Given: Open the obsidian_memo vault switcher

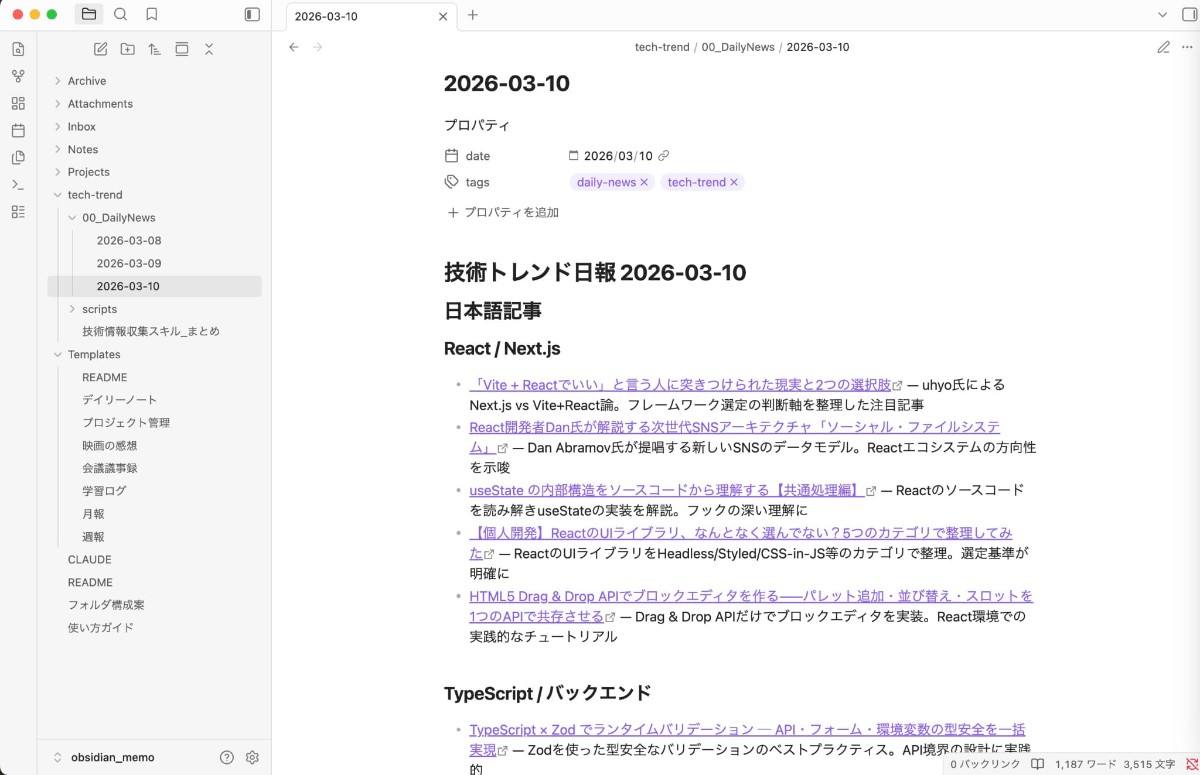Looking at the screenshot, I should click(x=112, y=757).
